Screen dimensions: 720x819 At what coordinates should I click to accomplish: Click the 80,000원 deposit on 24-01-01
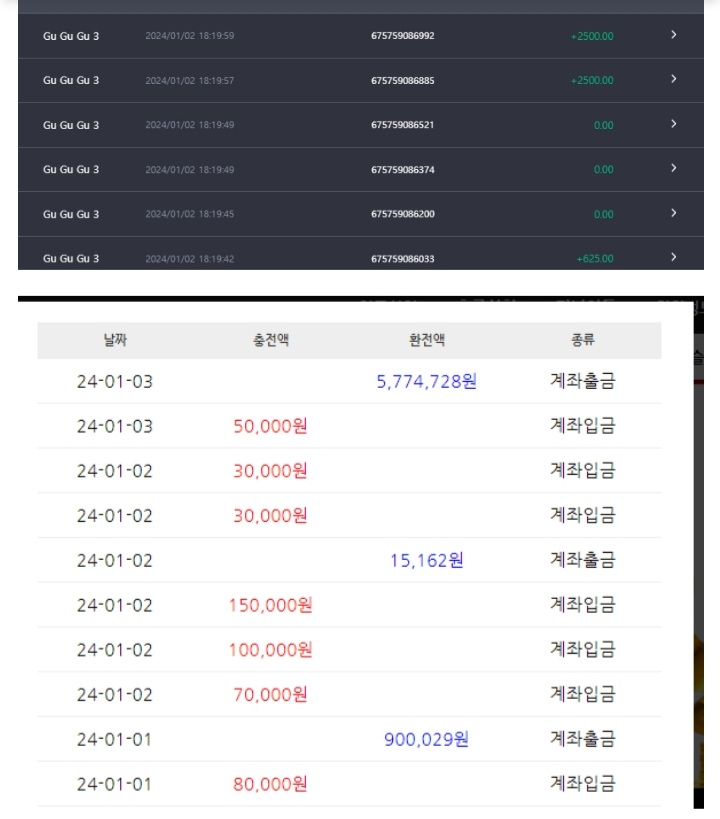270,785
